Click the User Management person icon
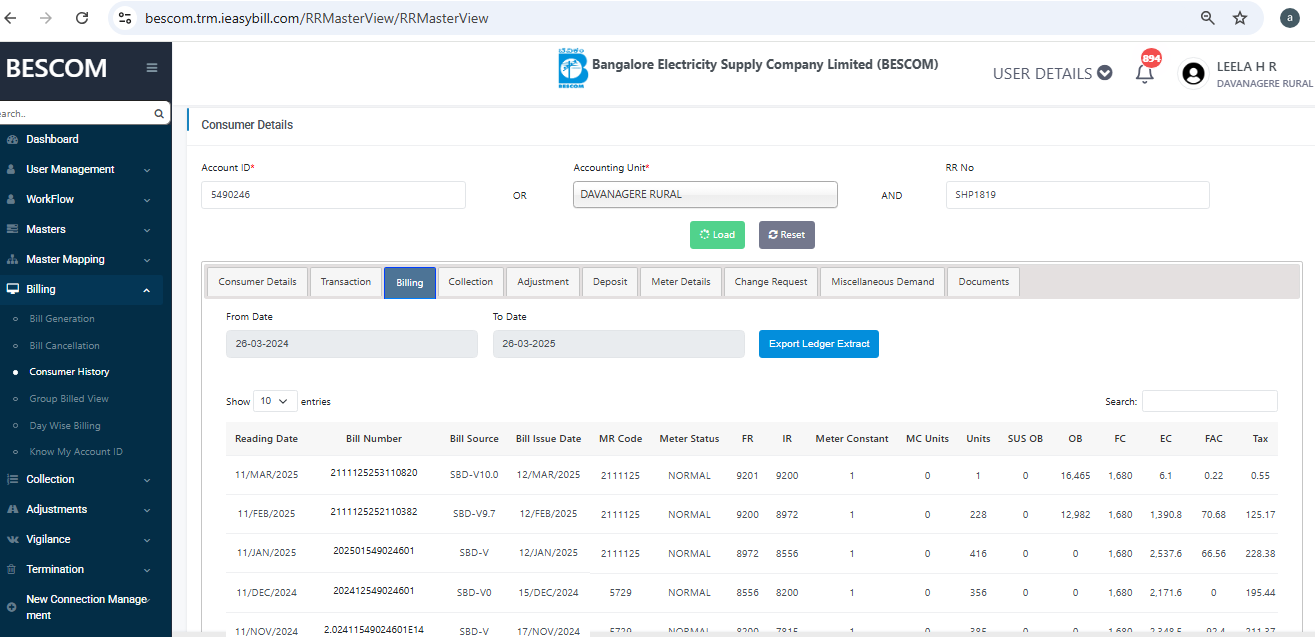The image size is (1315, 637). point(11,169)
